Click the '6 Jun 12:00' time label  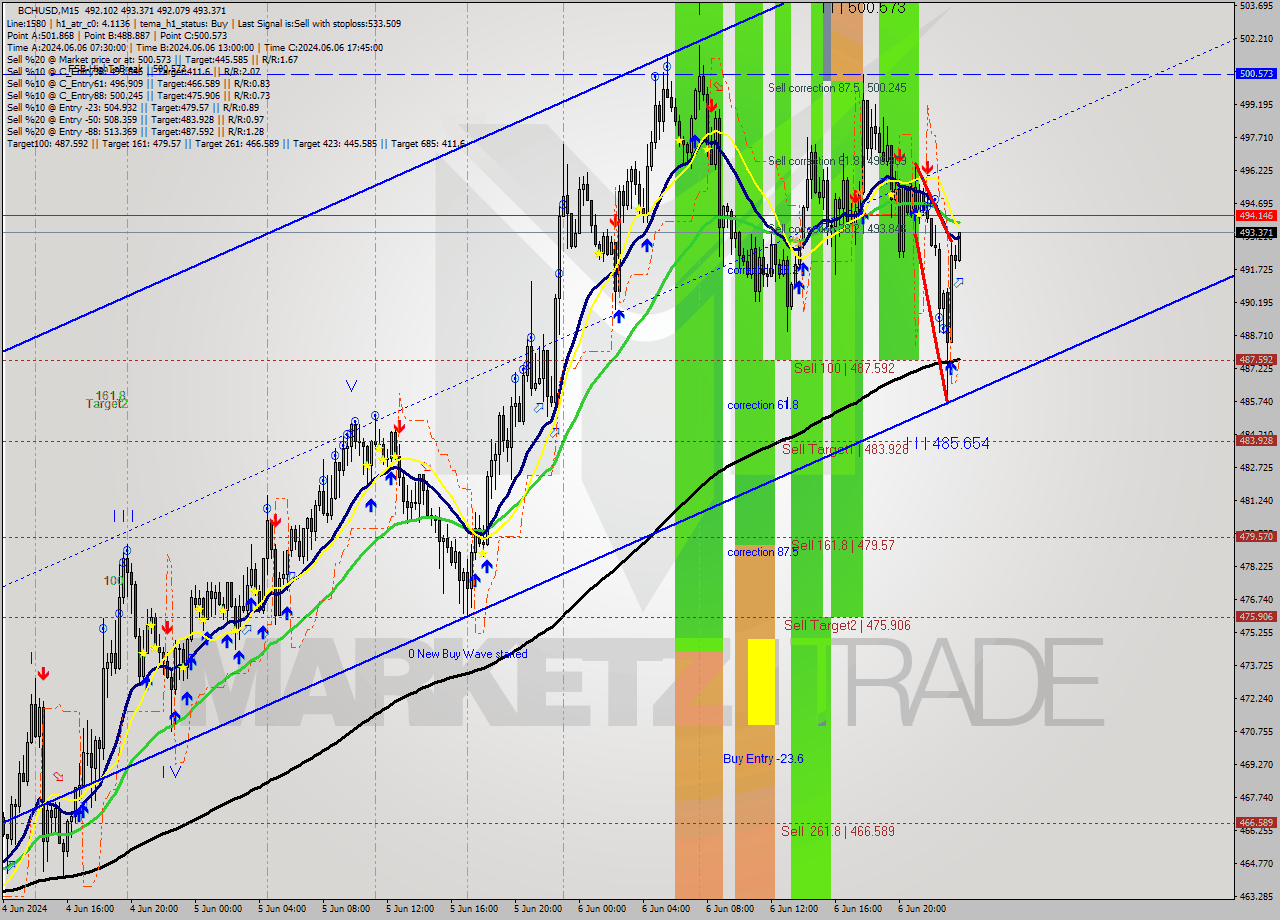[x=793, y=909]
